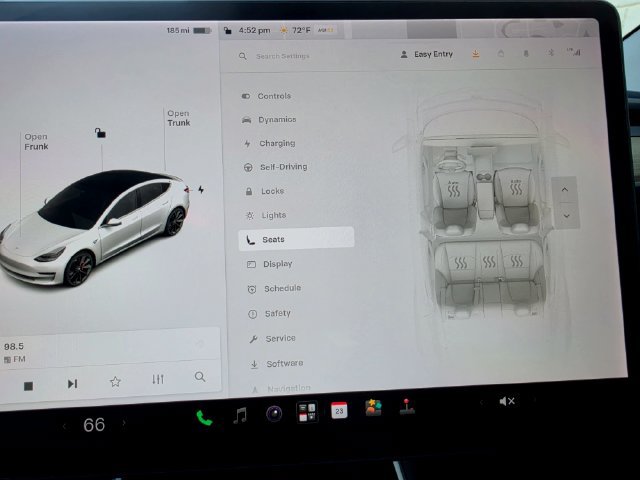640x480 pixels.
Task: Tap the 185 mi battery range indicator
Action: 189,31
